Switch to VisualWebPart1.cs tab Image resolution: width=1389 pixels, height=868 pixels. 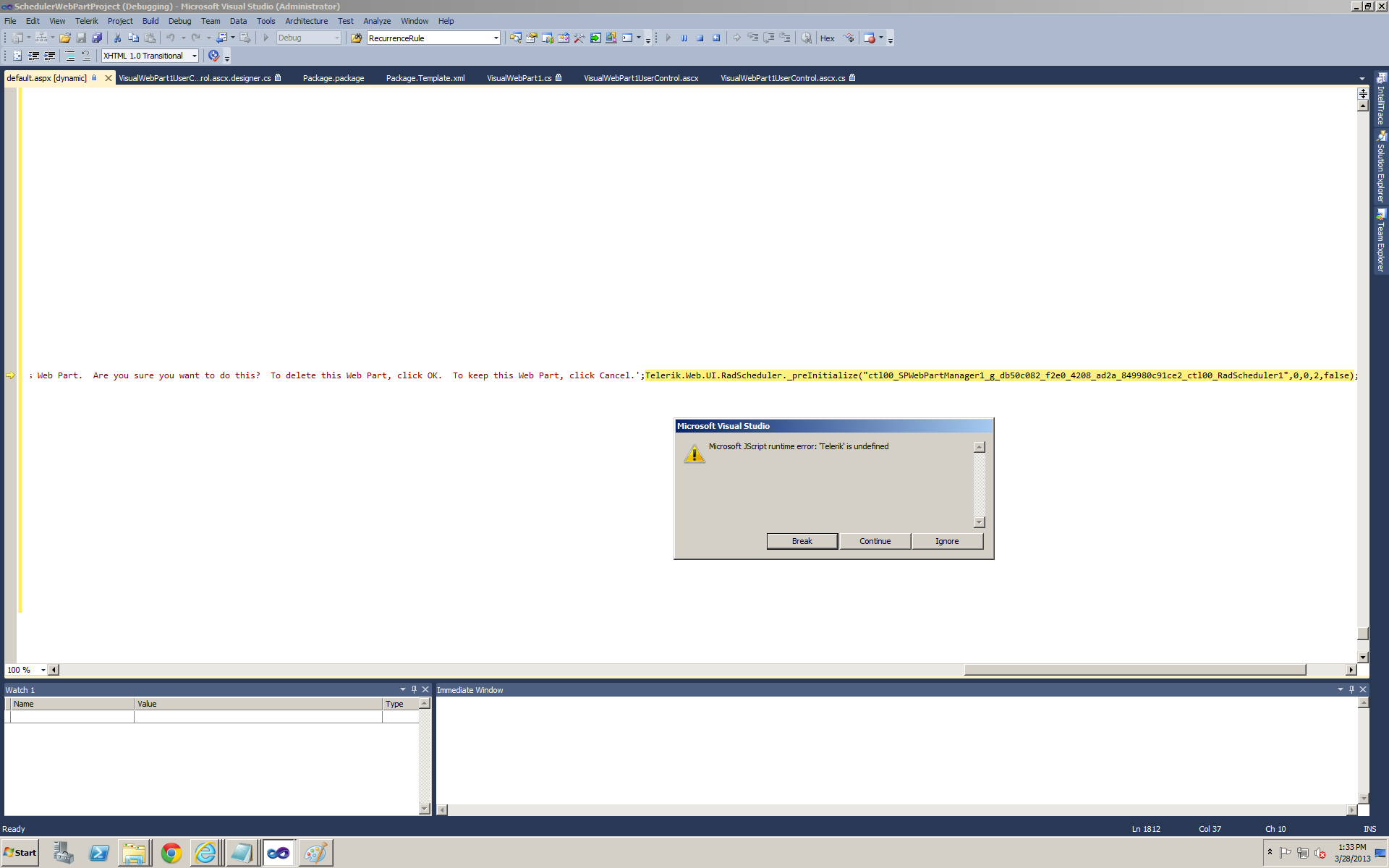coord(519,78)
